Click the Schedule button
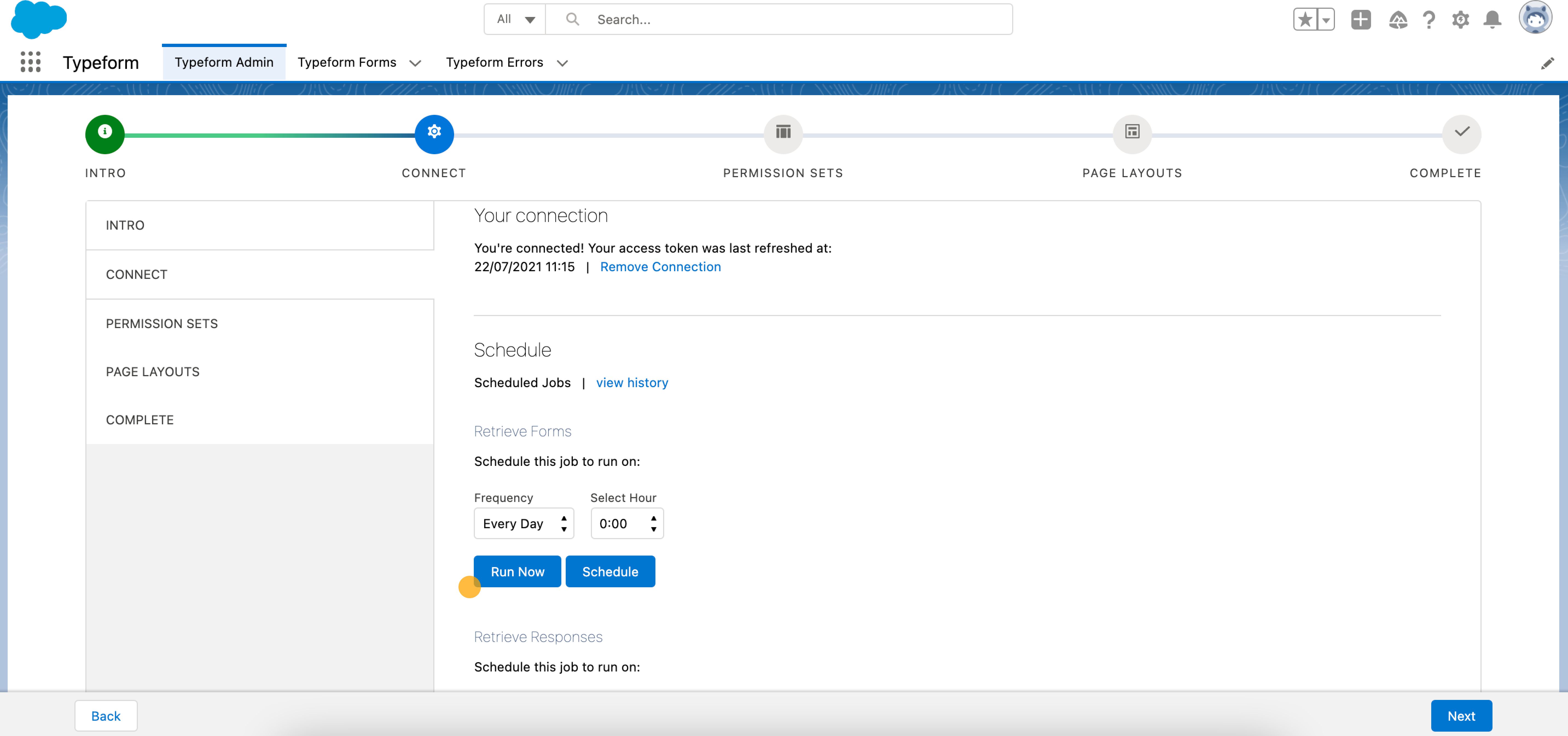The image size is (1568, 736). click(x=610, y=572)
